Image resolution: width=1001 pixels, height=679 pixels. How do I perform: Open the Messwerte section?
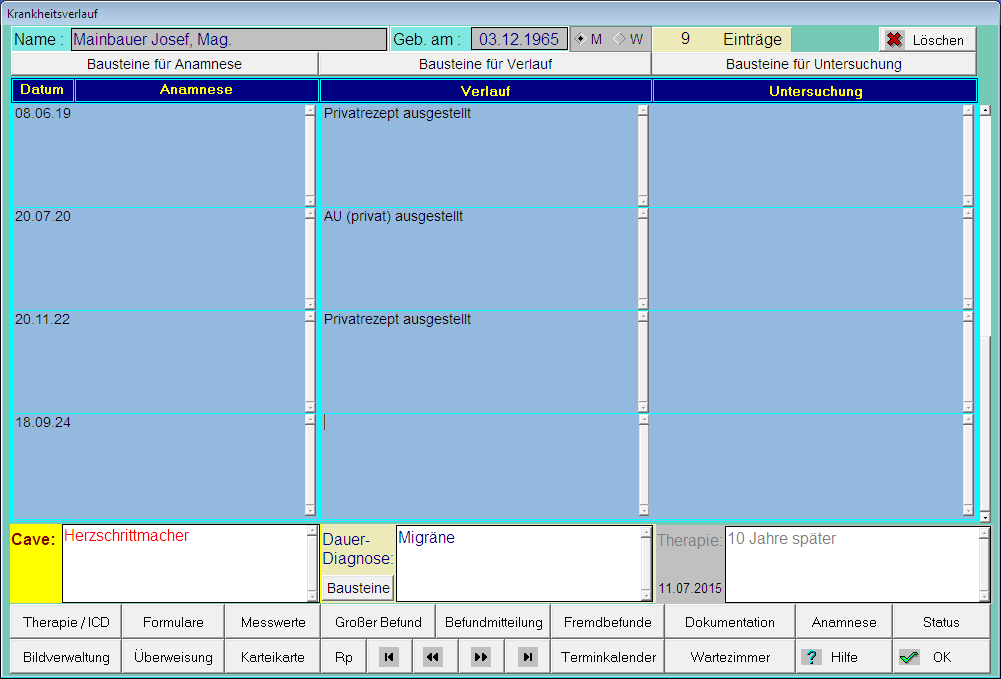pos(273,622)
